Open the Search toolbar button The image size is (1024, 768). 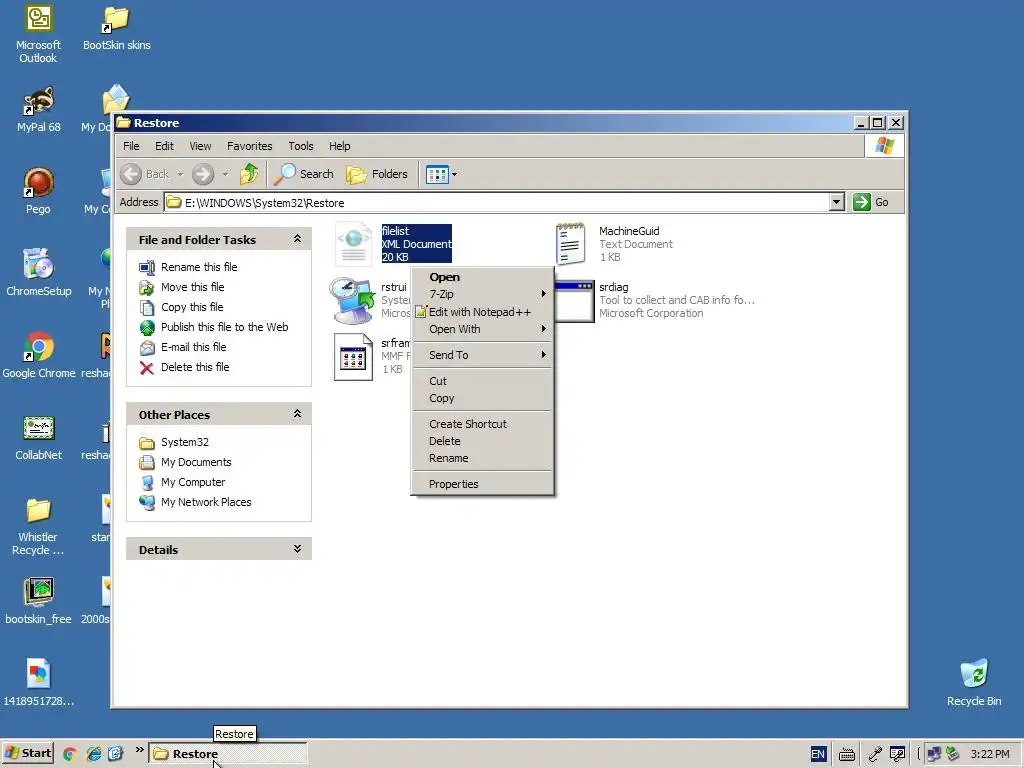click(304, 174)
